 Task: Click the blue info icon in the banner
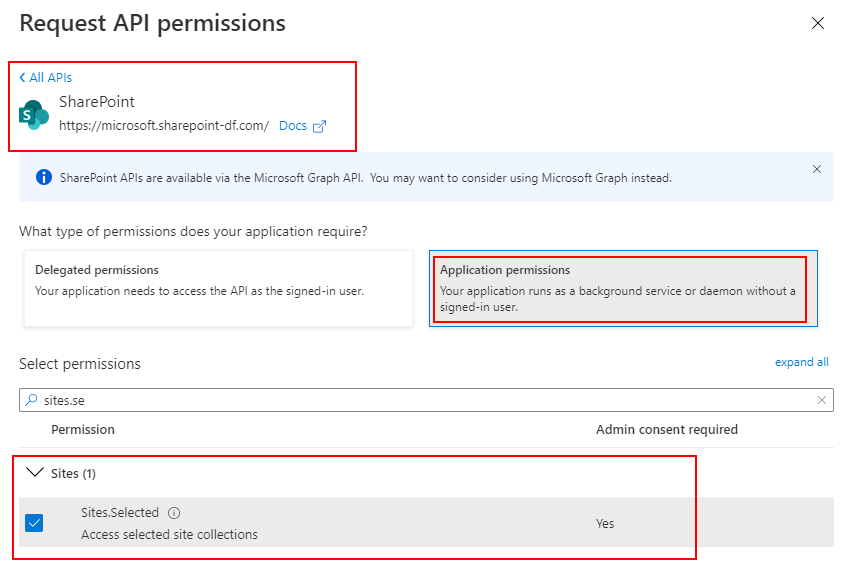tap(44, 177)
